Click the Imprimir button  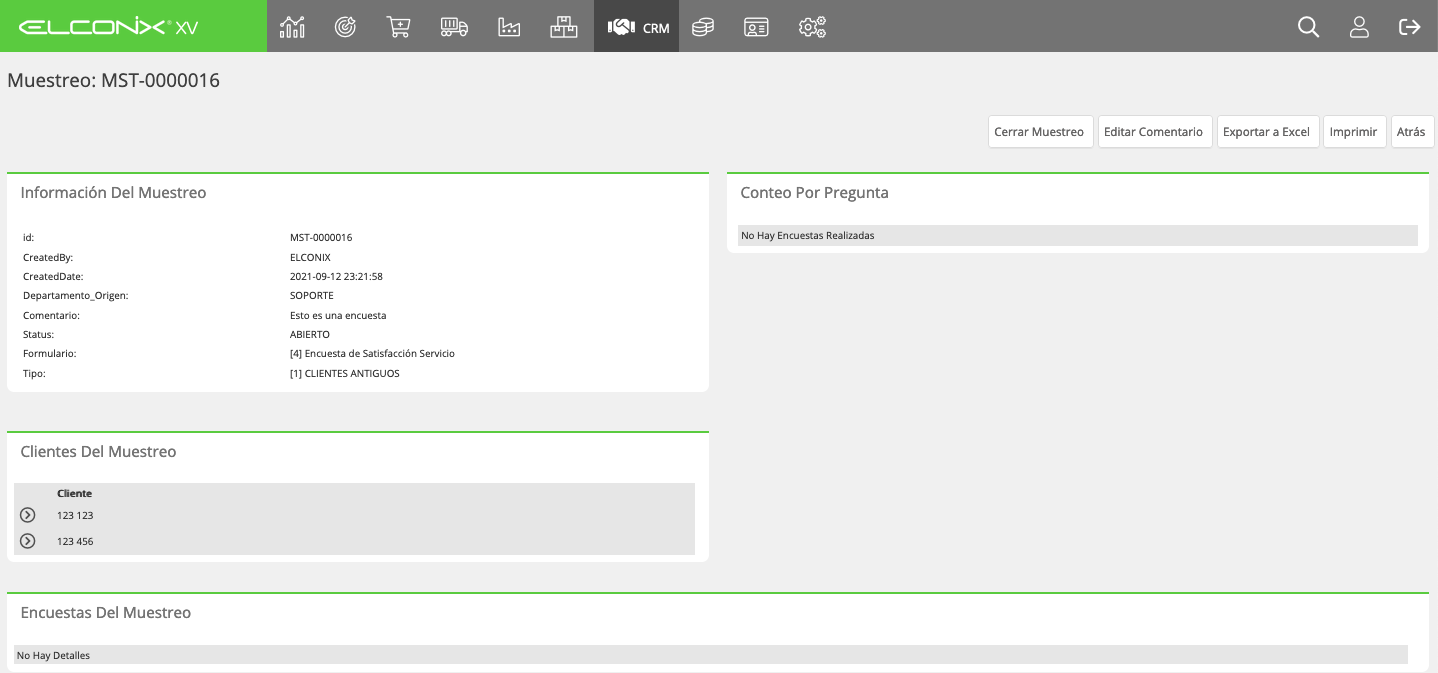[1354, 132]
